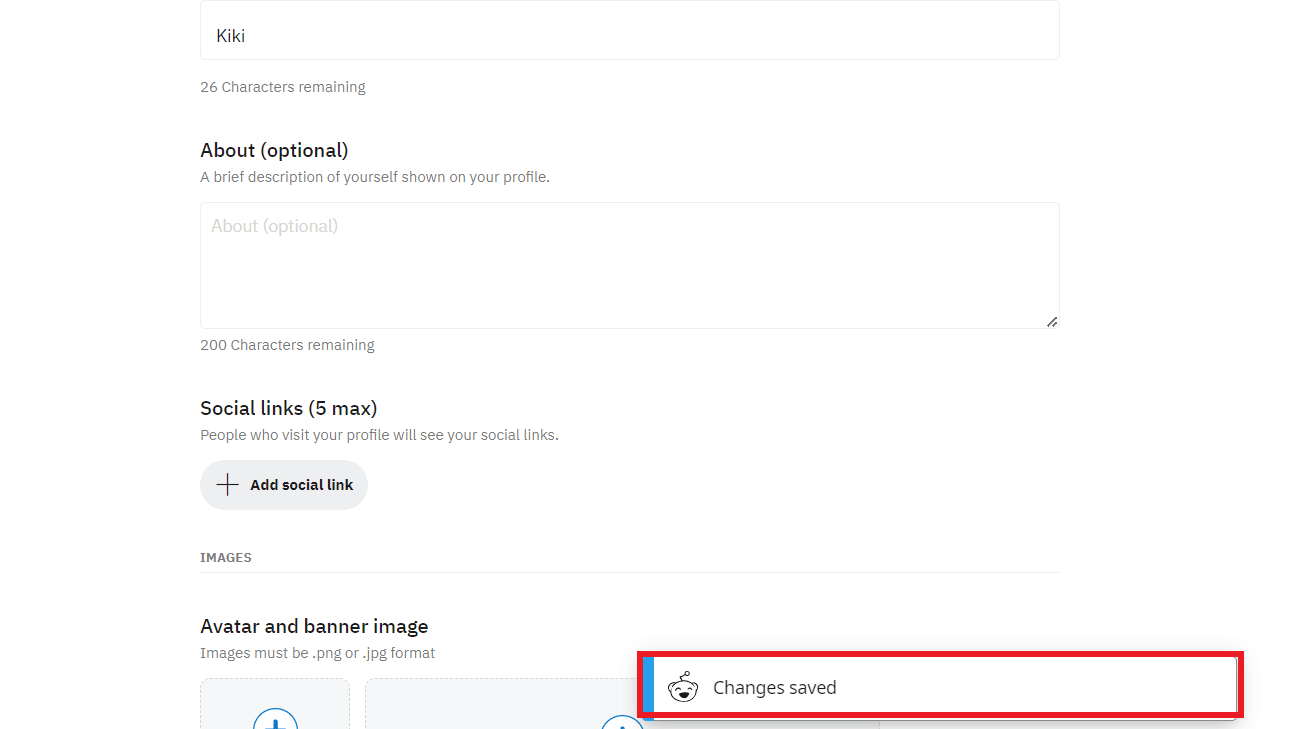
Task: Click "A brief description of yourself" helper text
Action: [375, 177]
